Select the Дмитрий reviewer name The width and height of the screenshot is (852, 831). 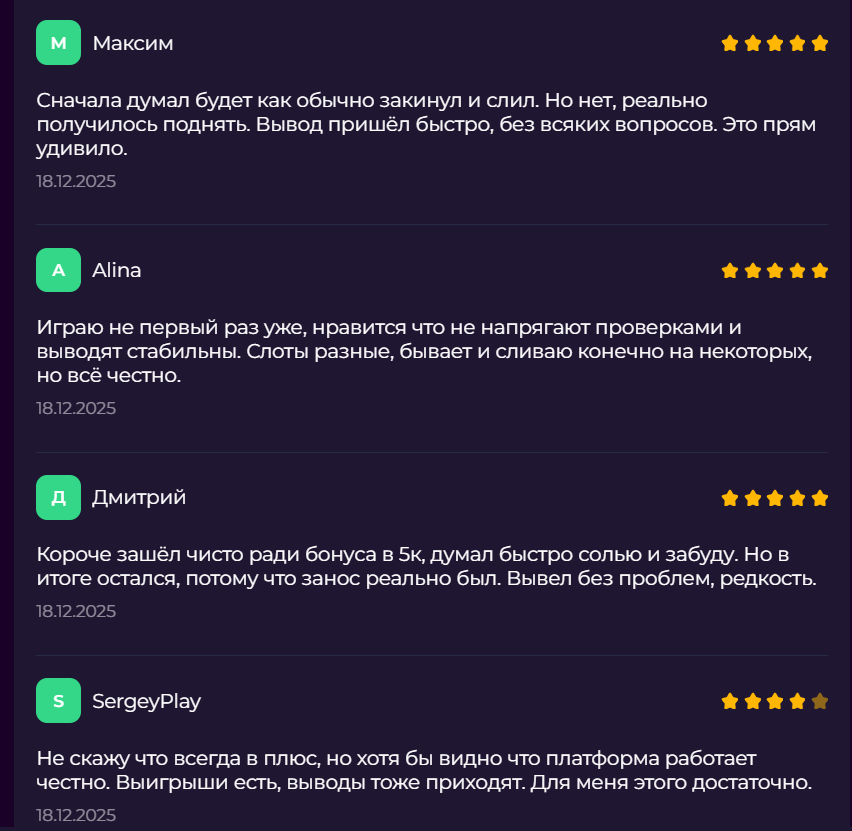coord(139,497)
